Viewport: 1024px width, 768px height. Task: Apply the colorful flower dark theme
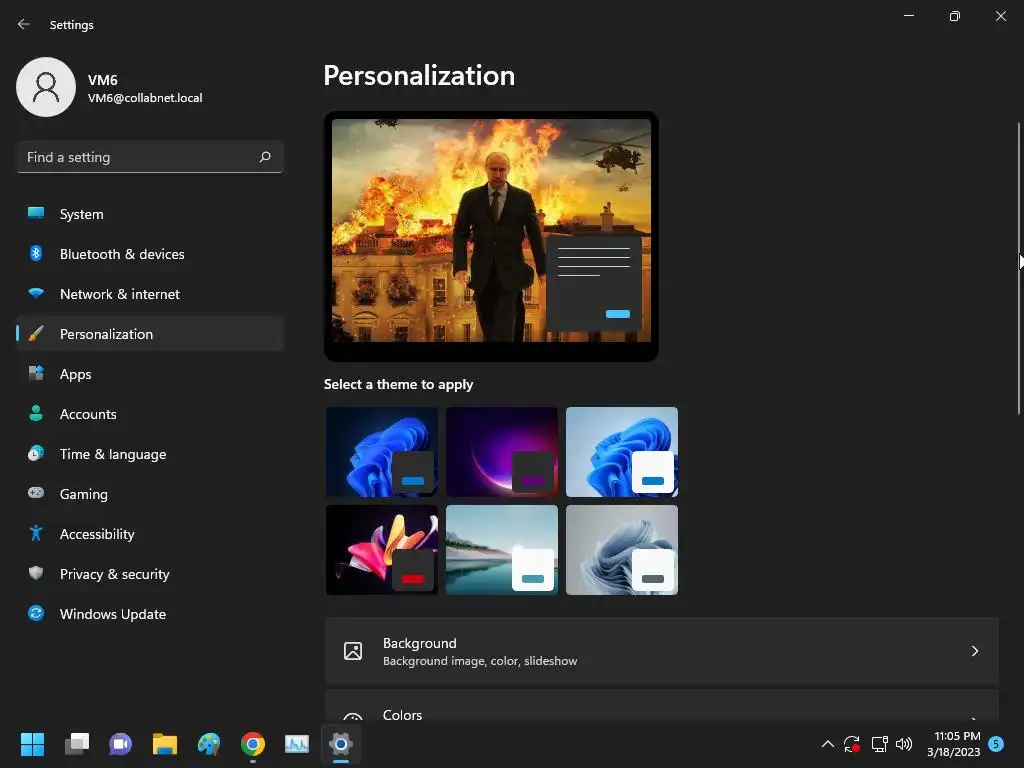pyautogui.click(x=381, y=550)
